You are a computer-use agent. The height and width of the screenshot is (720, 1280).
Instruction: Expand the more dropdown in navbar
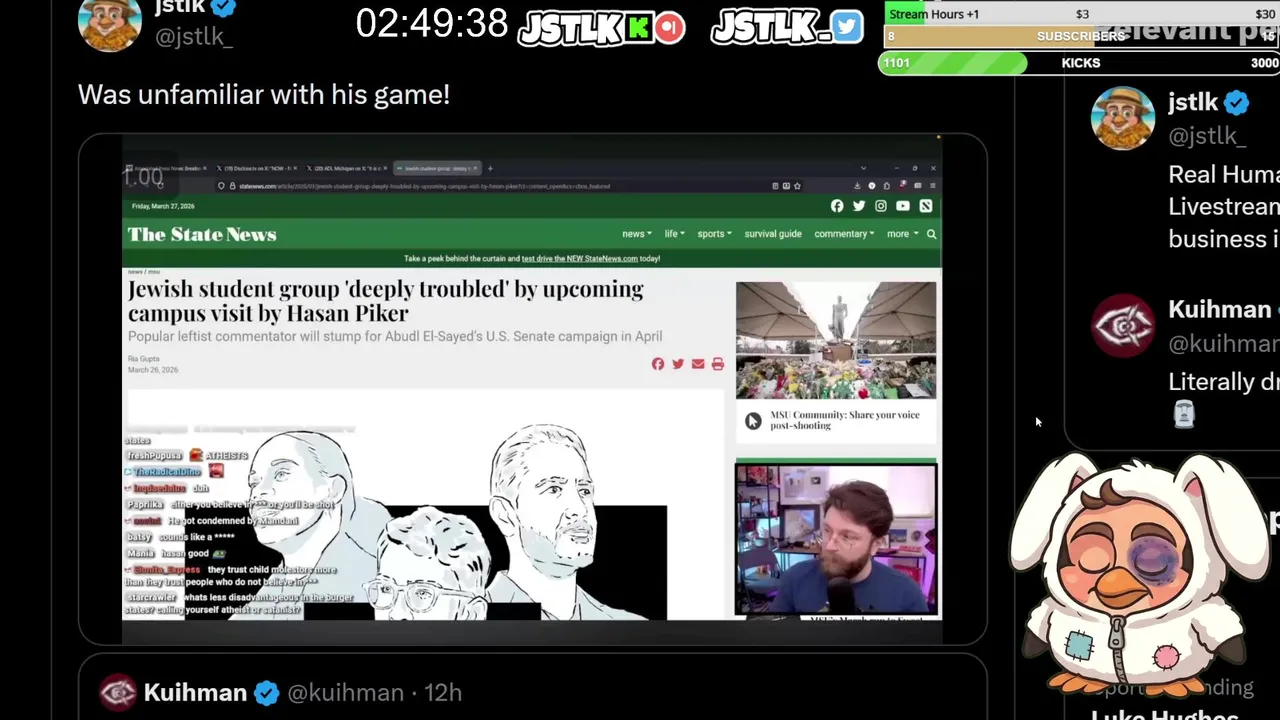[901, 234]
